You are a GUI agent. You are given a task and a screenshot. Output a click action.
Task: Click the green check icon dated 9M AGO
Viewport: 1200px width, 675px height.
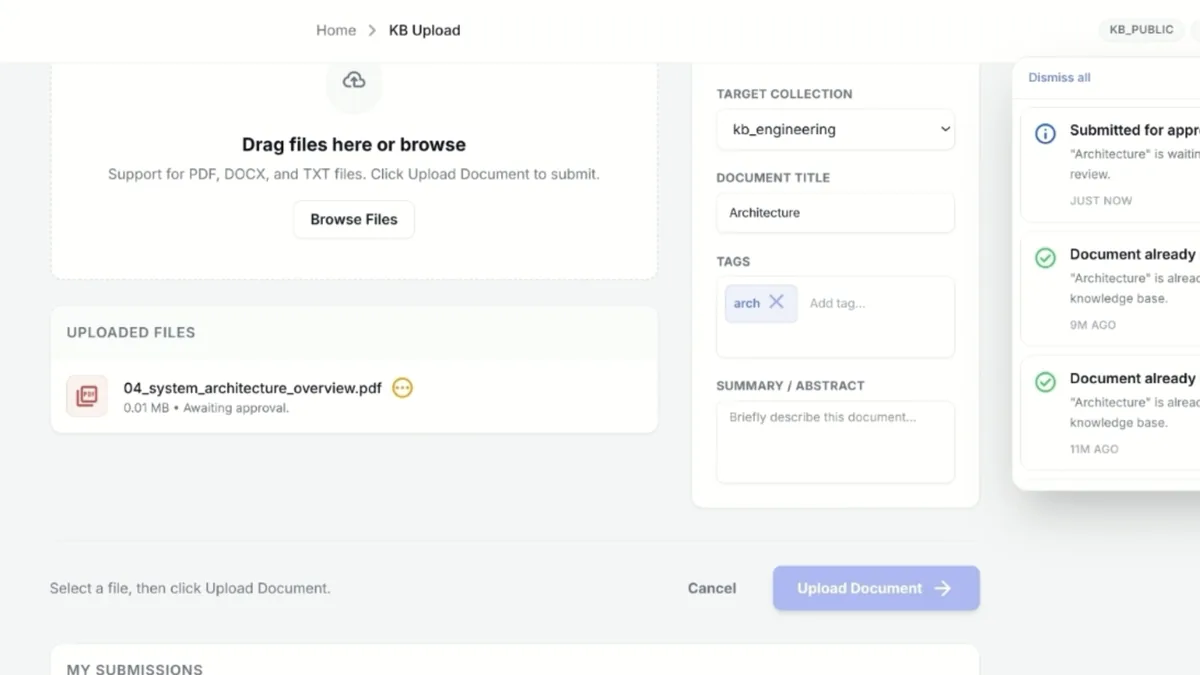coord(1045,258)
